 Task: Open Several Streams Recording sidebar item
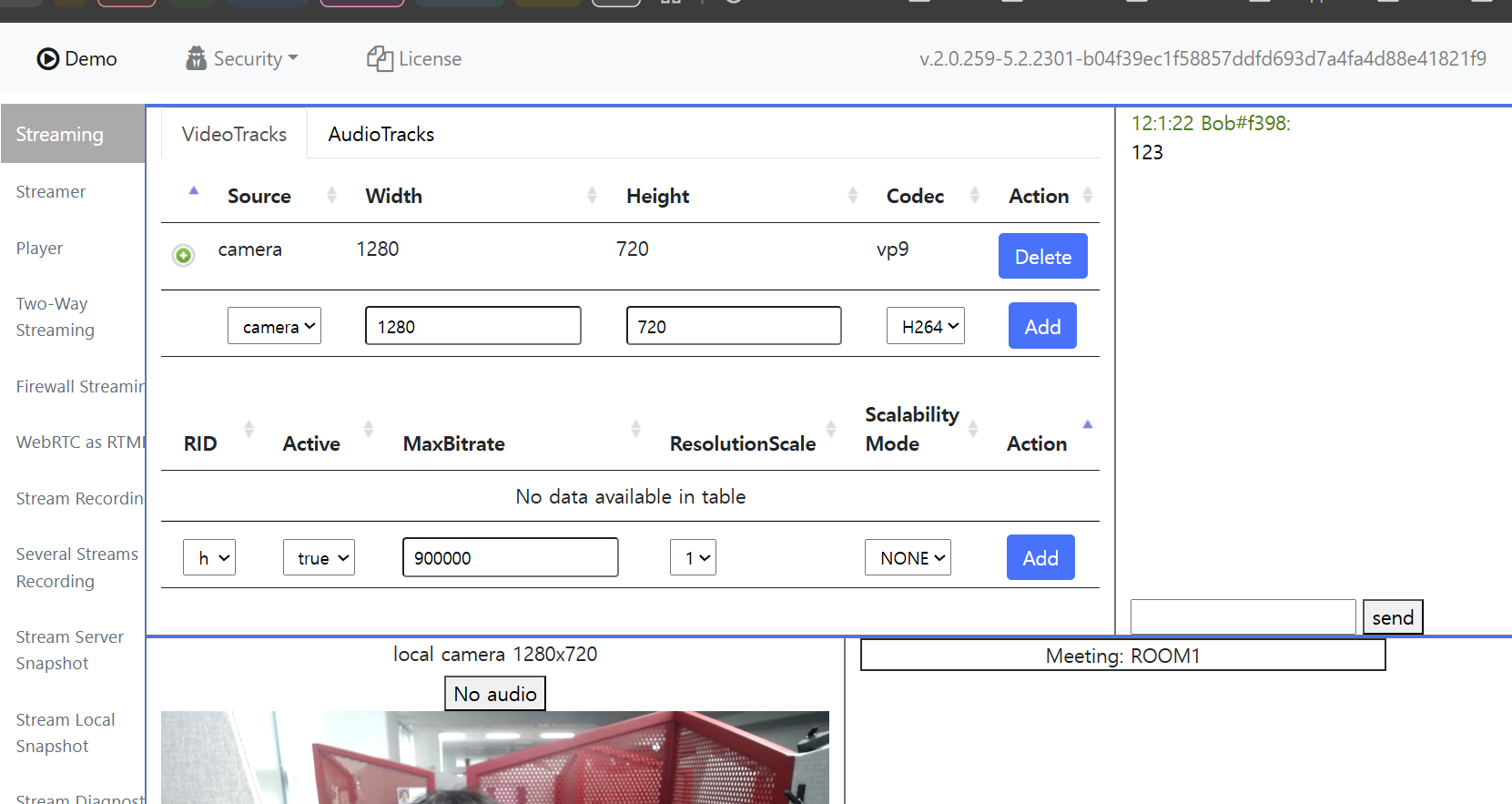77,567
